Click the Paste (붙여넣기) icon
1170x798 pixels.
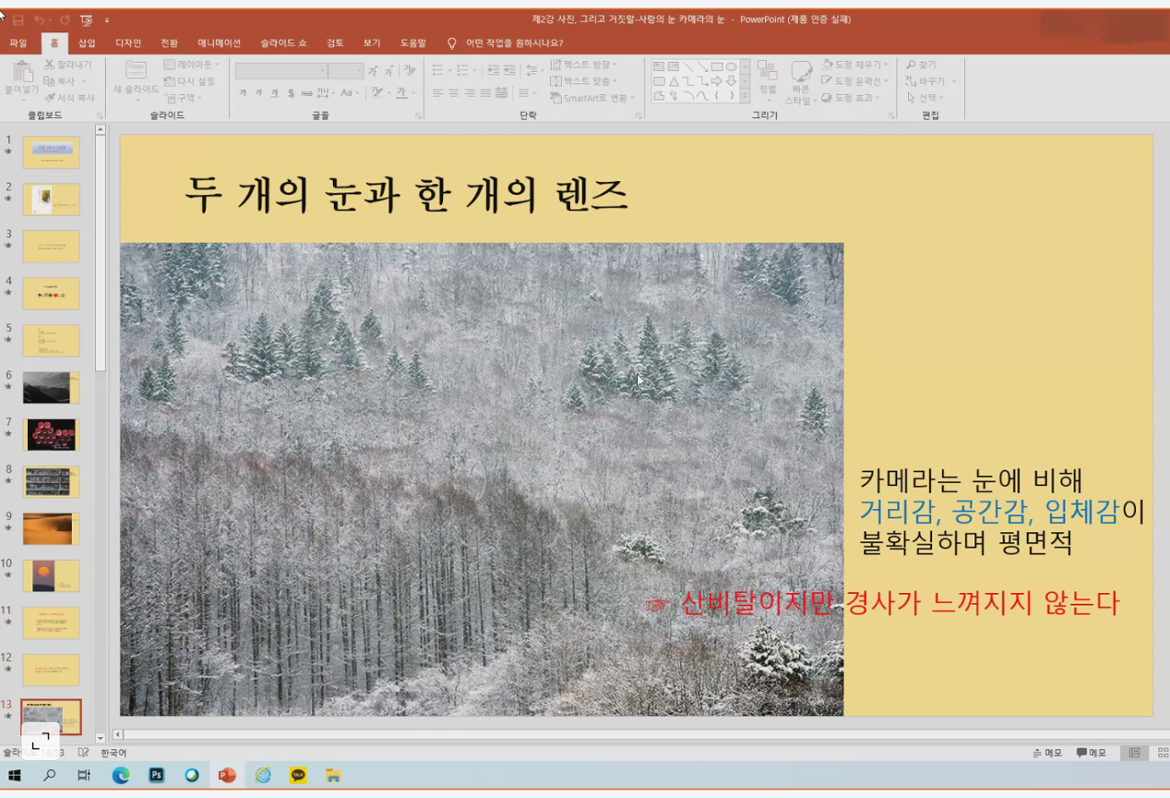coord(21,73)
